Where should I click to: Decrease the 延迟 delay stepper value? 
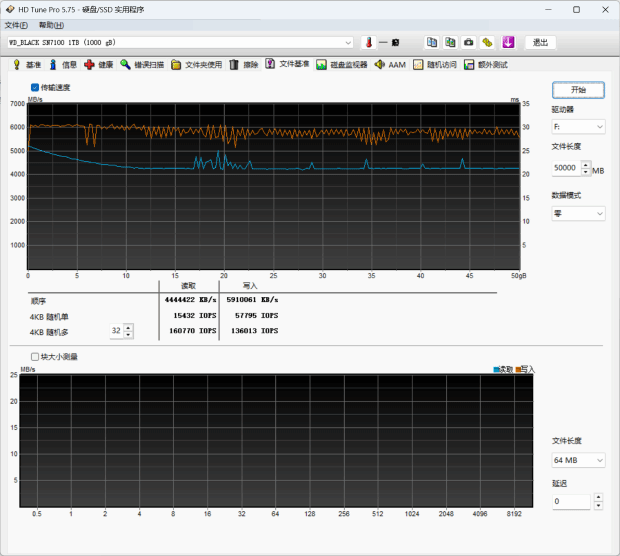[598, 505]
